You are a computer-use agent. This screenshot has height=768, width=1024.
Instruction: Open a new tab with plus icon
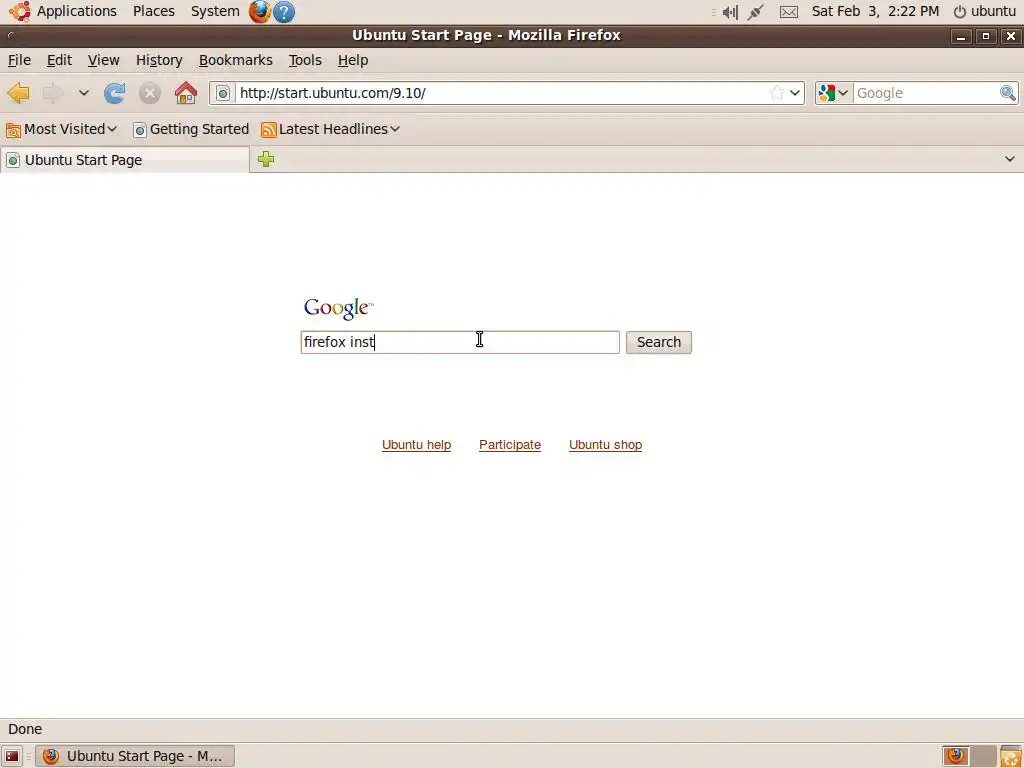click(266, 159)
